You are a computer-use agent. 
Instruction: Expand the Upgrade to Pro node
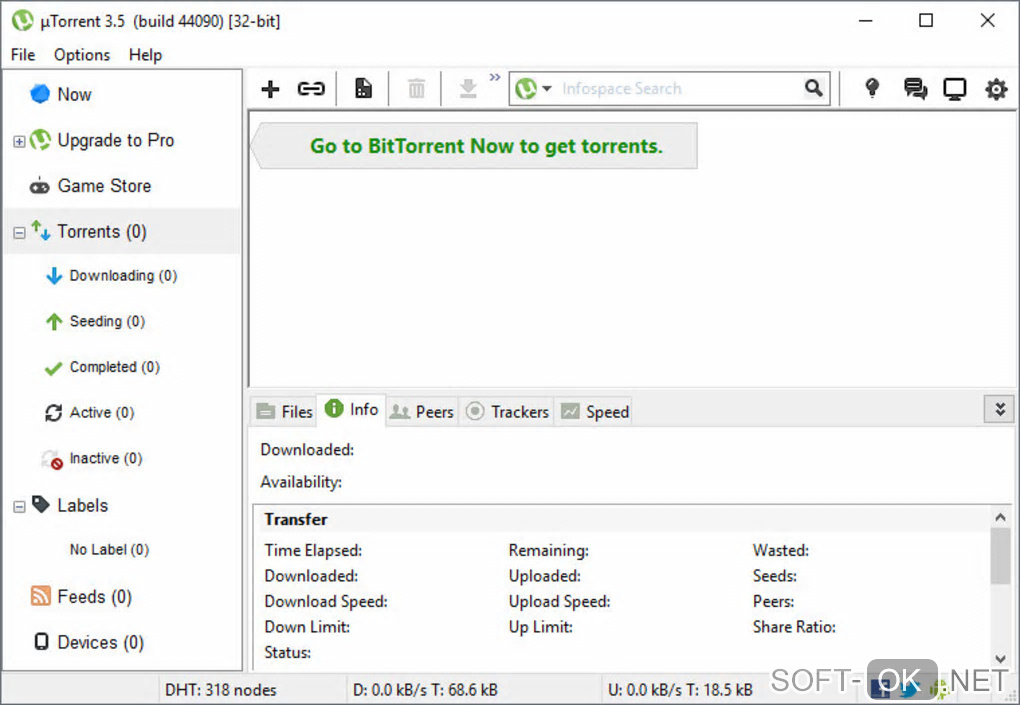pyautogui.click(x=20, y=141)
